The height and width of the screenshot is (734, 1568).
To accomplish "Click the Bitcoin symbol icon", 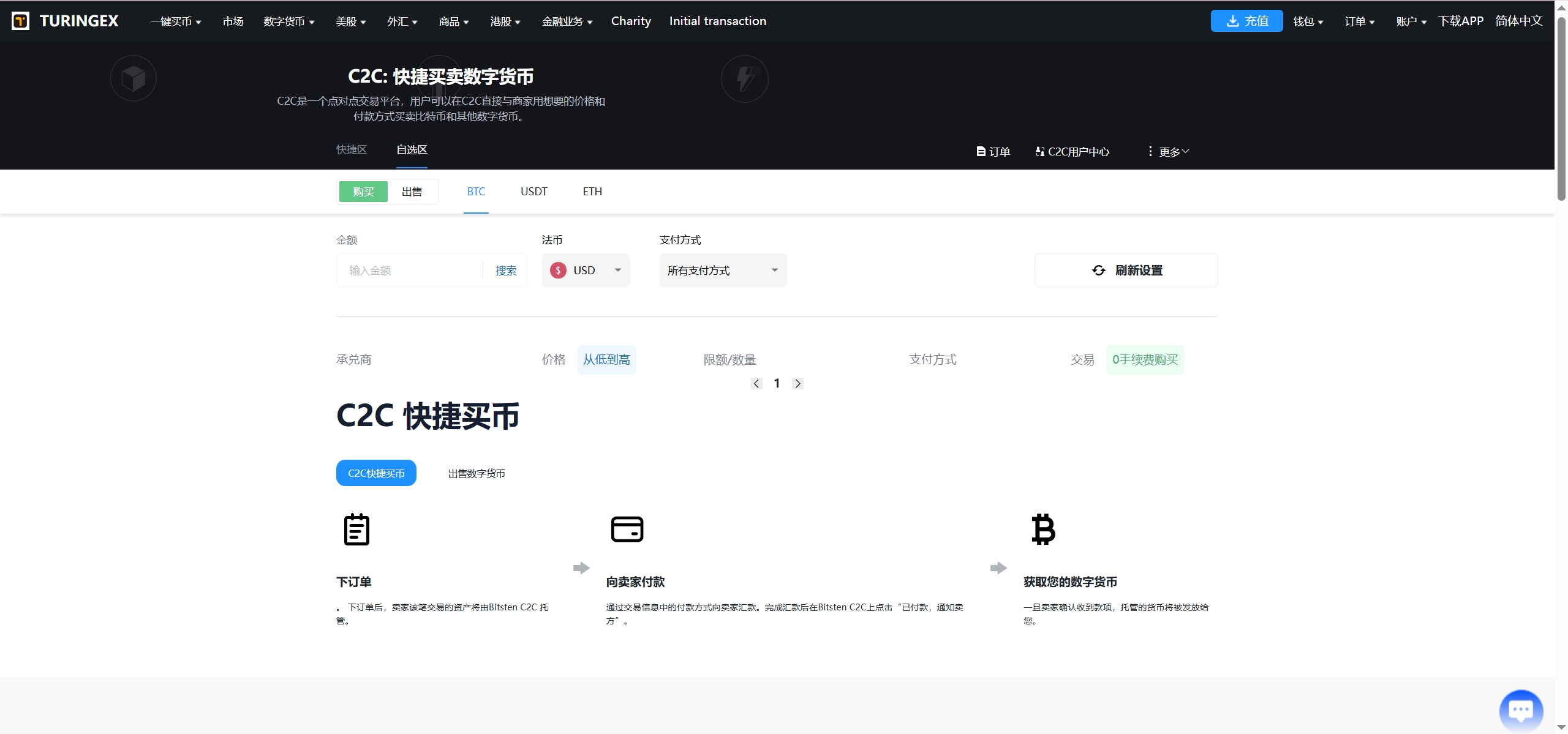I will (x=1043, y=529).
